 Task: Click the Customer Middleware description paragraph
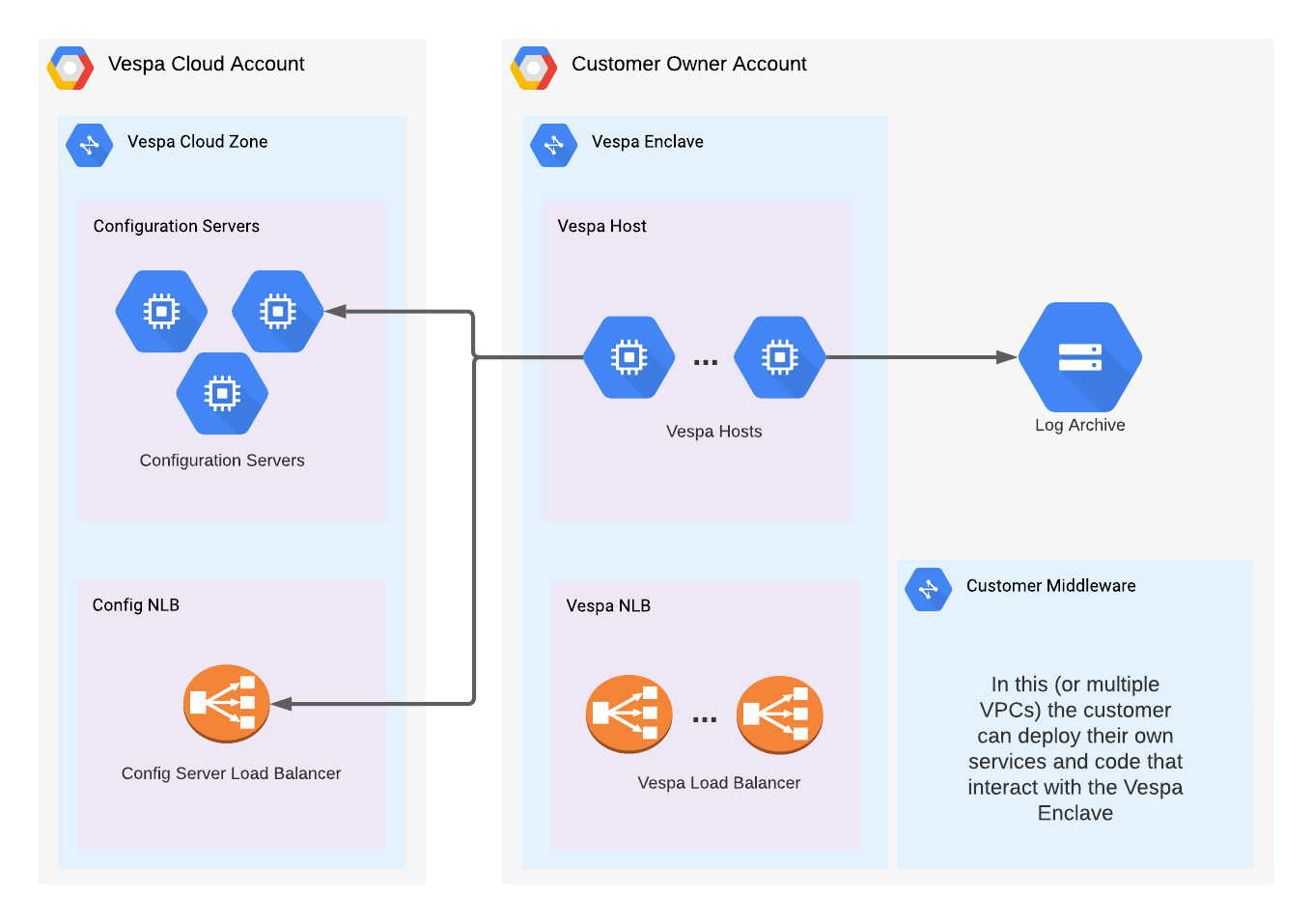click(x=1076, y=748)
